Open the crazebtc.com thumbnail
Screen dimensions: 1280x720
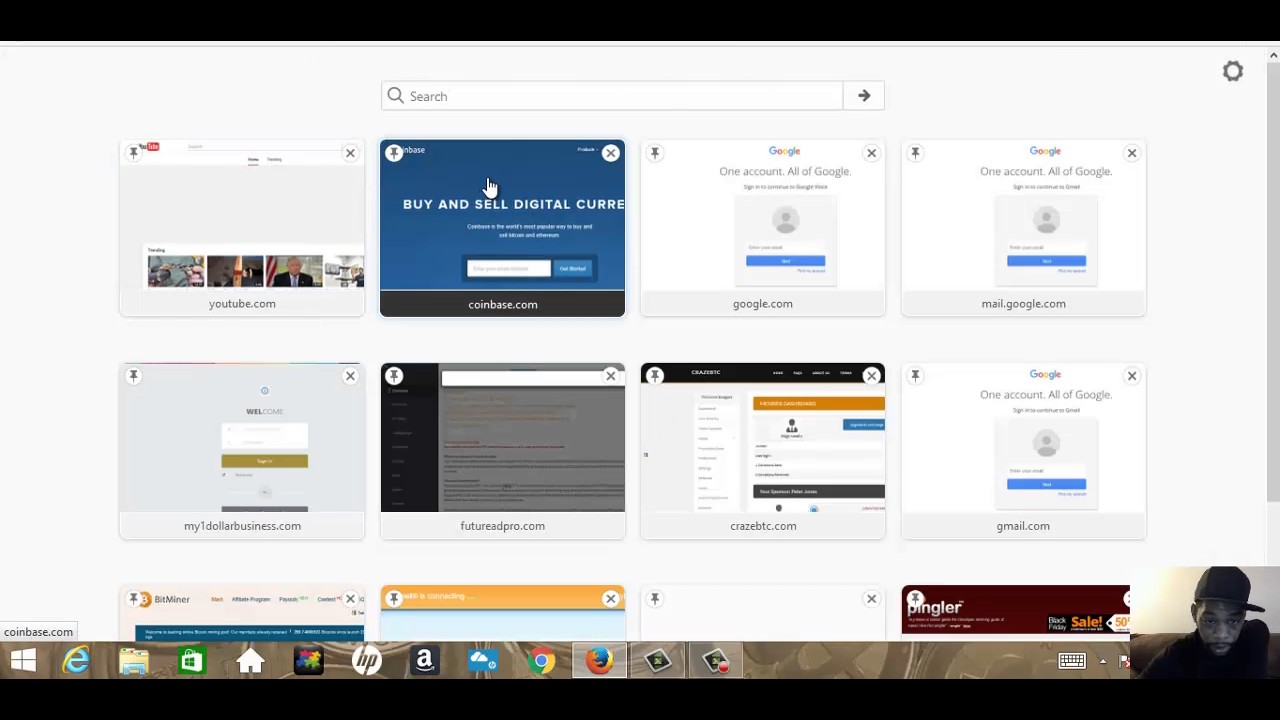[763, 440]
